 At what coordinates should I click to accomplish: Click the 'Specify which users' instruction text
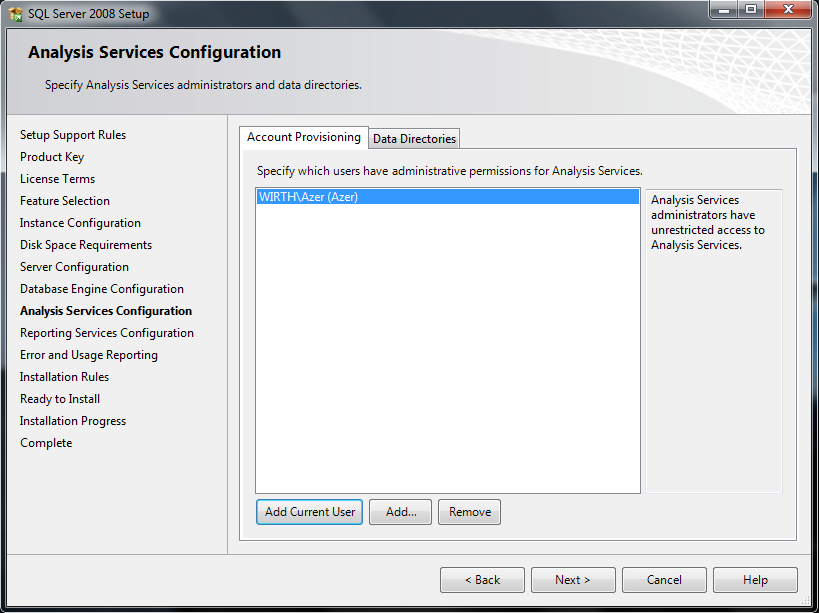pos(450,171)
